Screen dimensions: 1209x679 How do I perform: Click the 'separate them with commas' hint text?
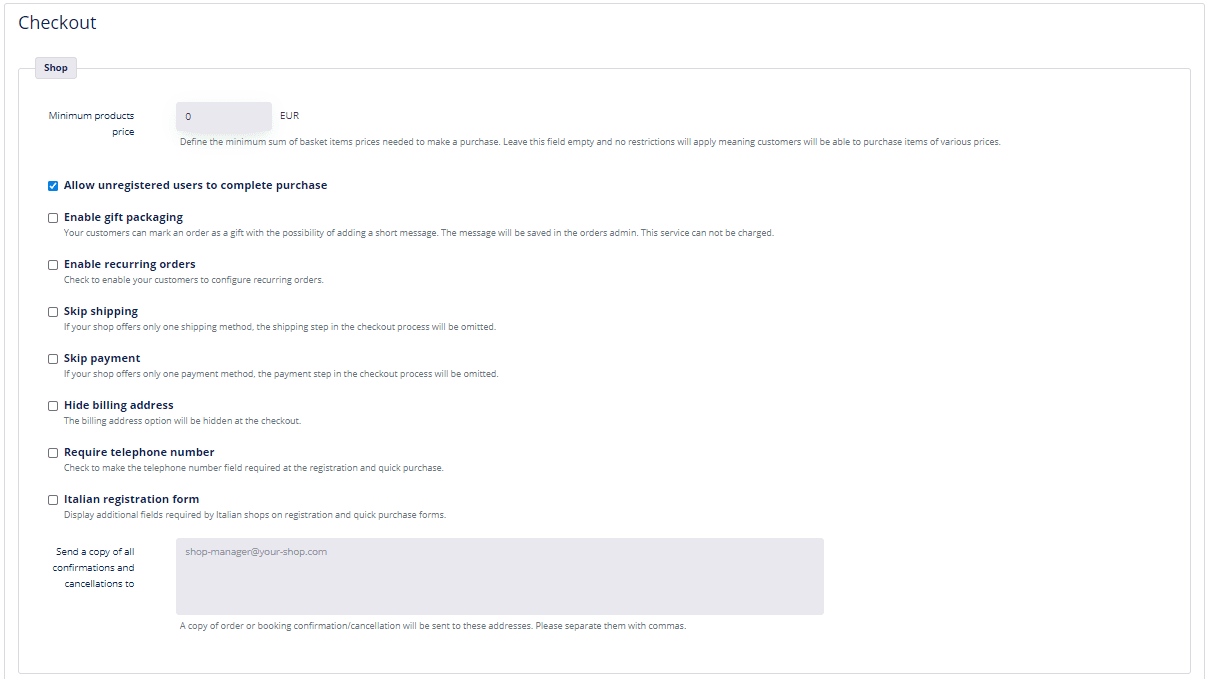(433, 626)
